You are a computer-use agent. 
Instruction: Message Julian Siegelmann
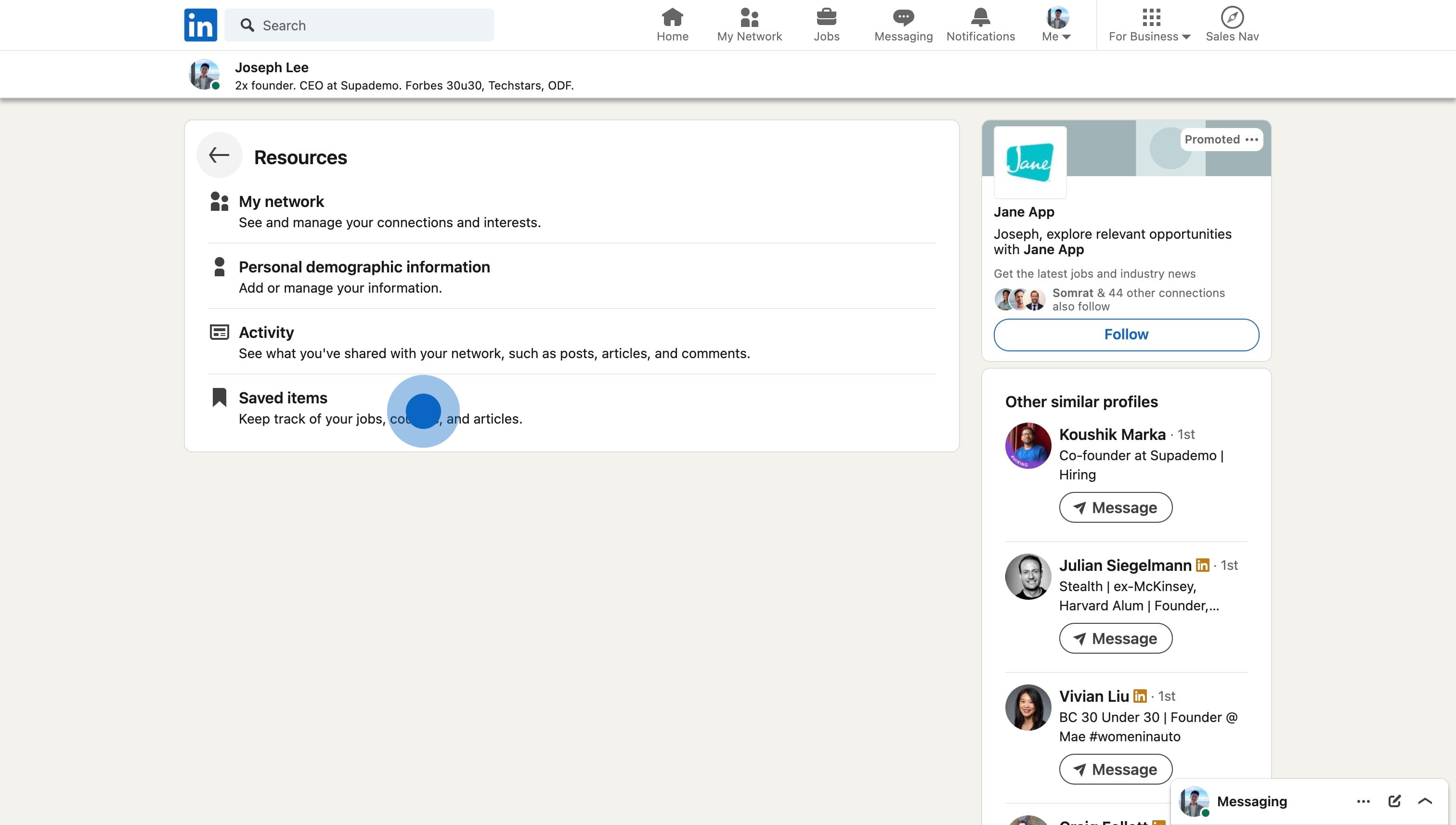pos(1116,639)
